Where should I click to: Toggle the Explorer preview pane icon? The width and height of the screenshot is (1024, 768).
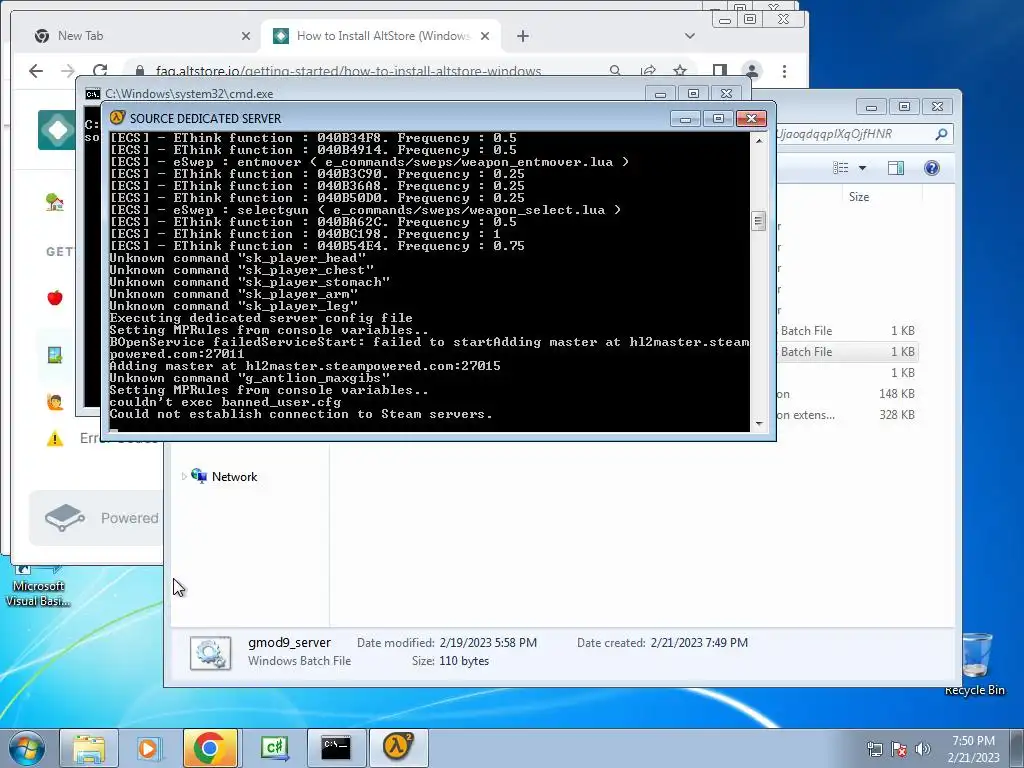click(x=896, y=168)
